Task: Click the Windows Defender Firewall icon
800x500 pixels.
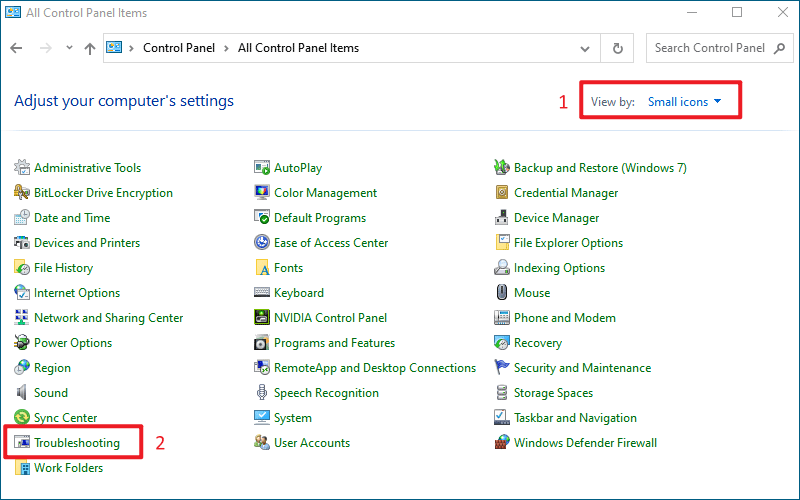Action: 502,442
